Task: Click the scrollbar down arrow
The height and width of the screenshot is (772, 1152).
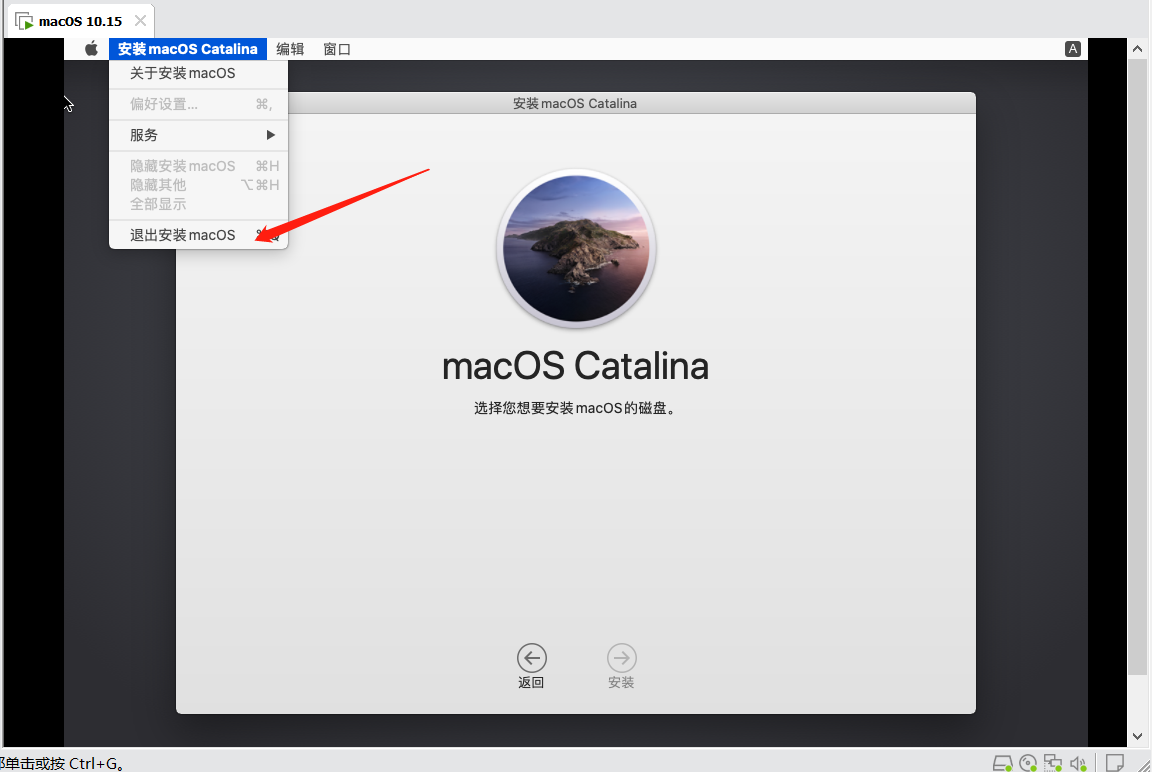Action: coord(1137,736)
